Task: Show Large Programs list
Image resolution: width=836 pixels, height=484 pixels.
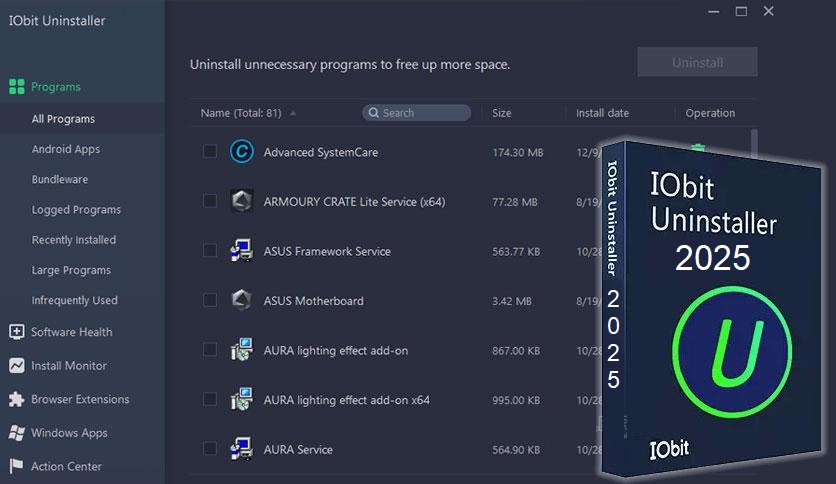Action: pyautogui.click(x=71, y=270)
